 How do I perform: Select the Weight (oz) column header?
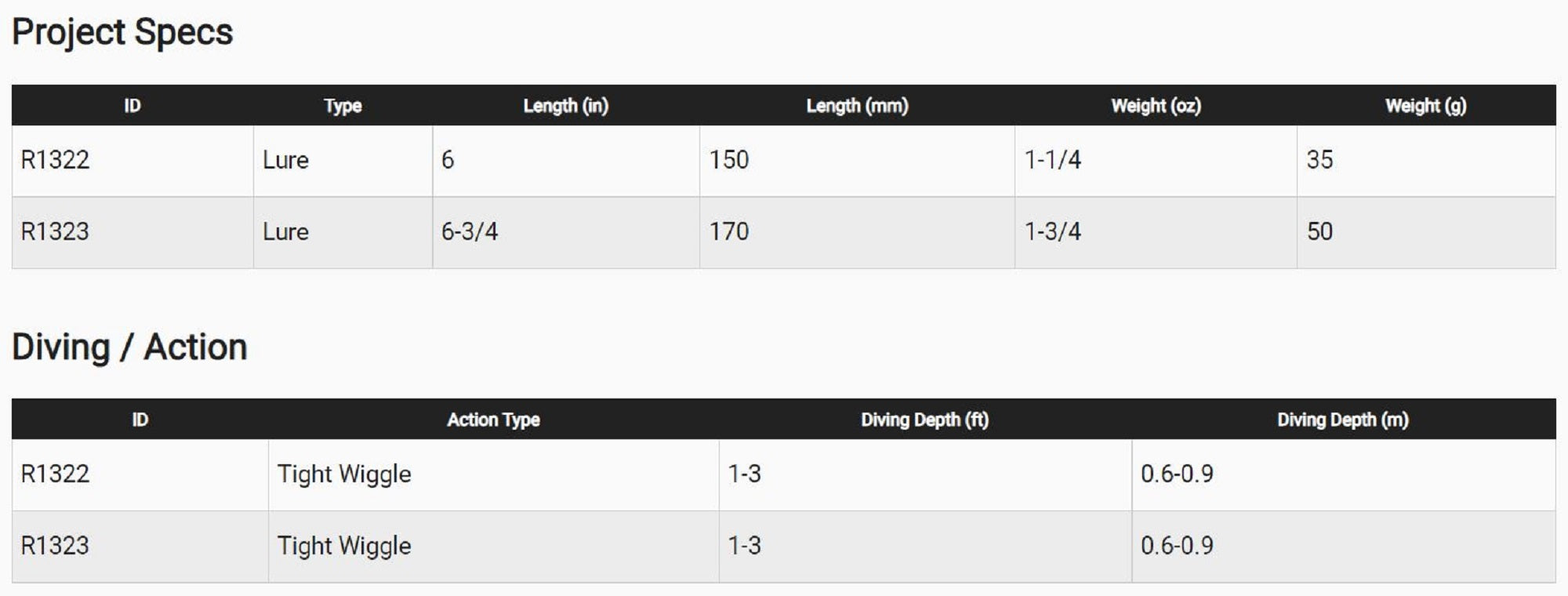1156,106
